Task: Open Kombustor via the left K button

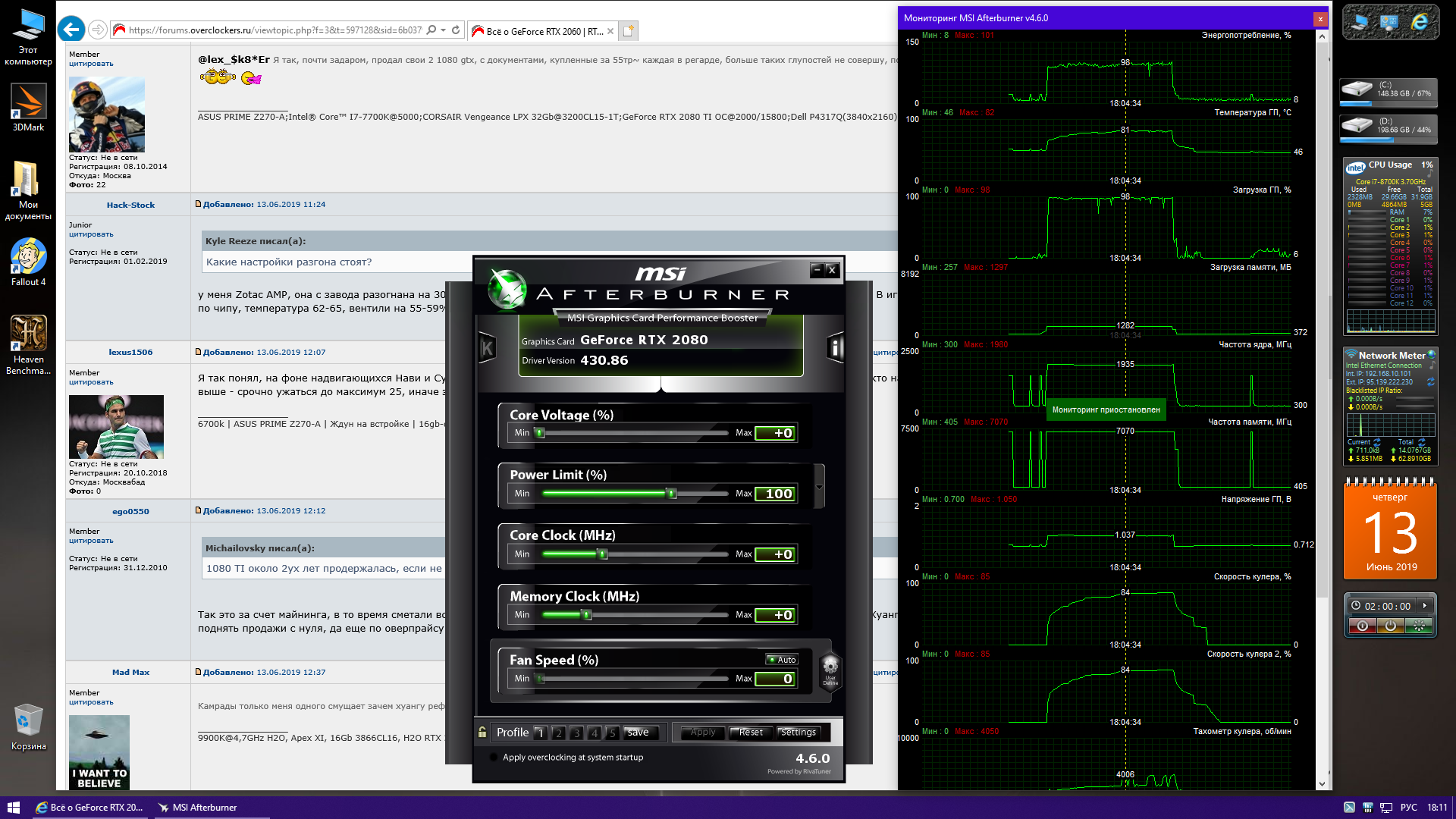Action: [487, 348]
